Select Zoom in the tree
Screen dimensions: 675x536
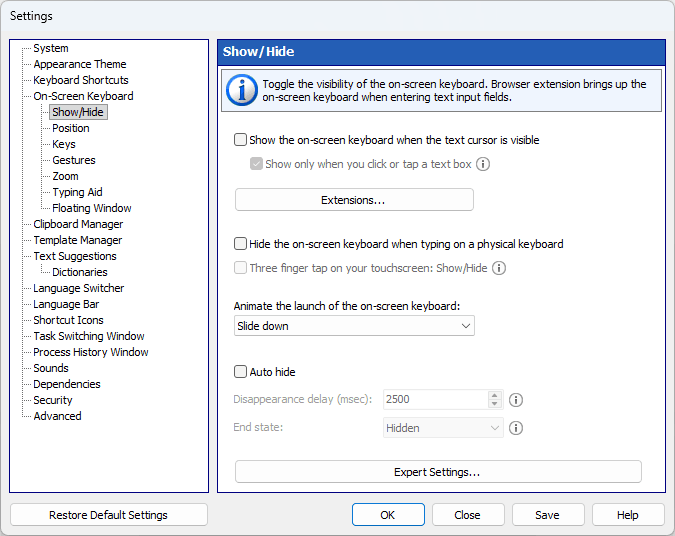pos(65,176)
